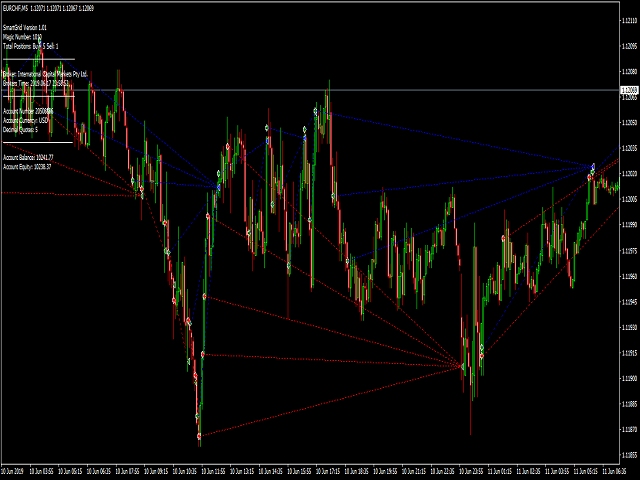Image resolution: width=640 pixels, height=480 pixels.
Task: Select the 1.11855 price scale label
Action: click(x=630, y=455)
